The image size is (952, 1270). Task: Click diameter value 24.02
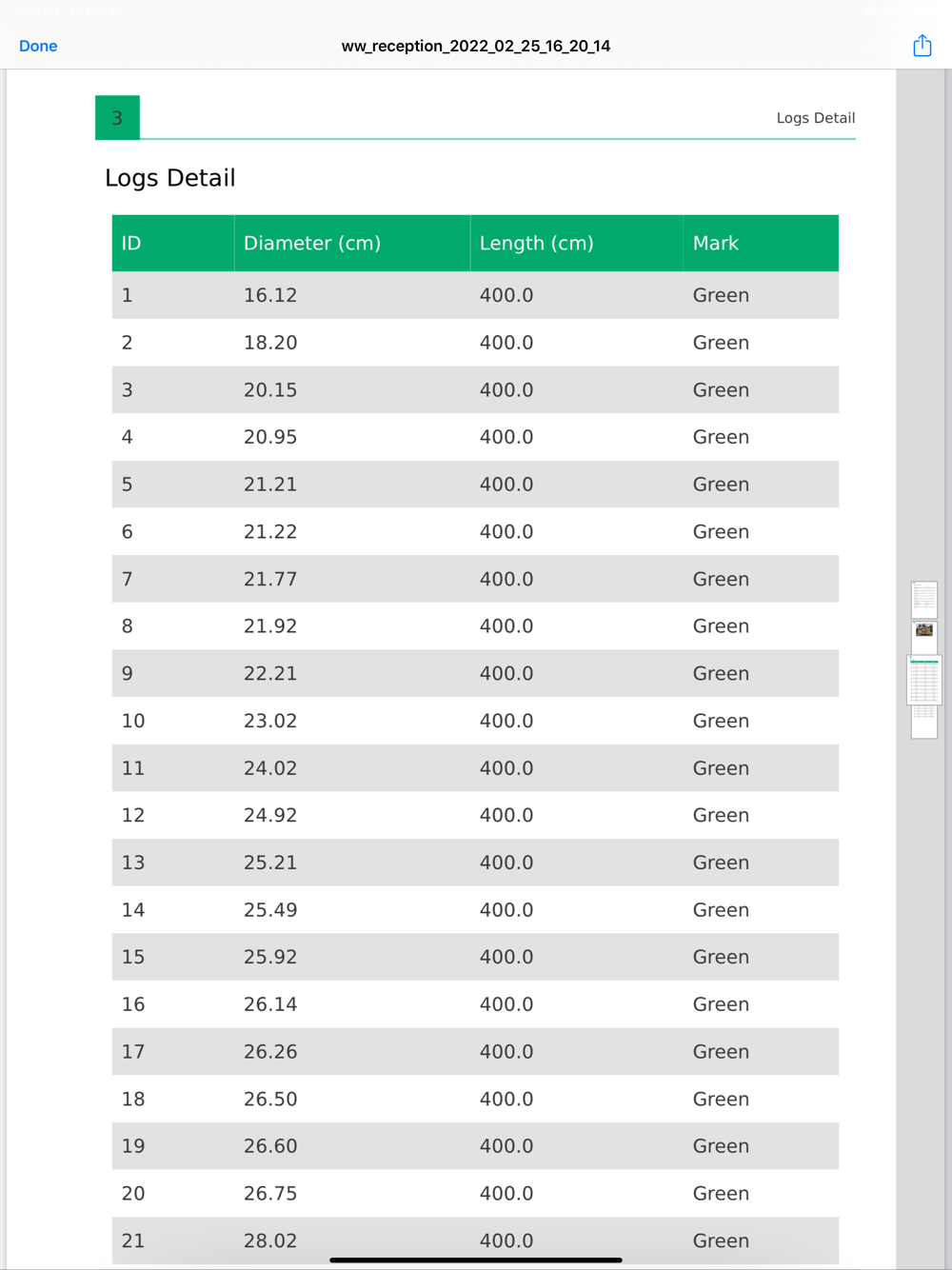270,768
